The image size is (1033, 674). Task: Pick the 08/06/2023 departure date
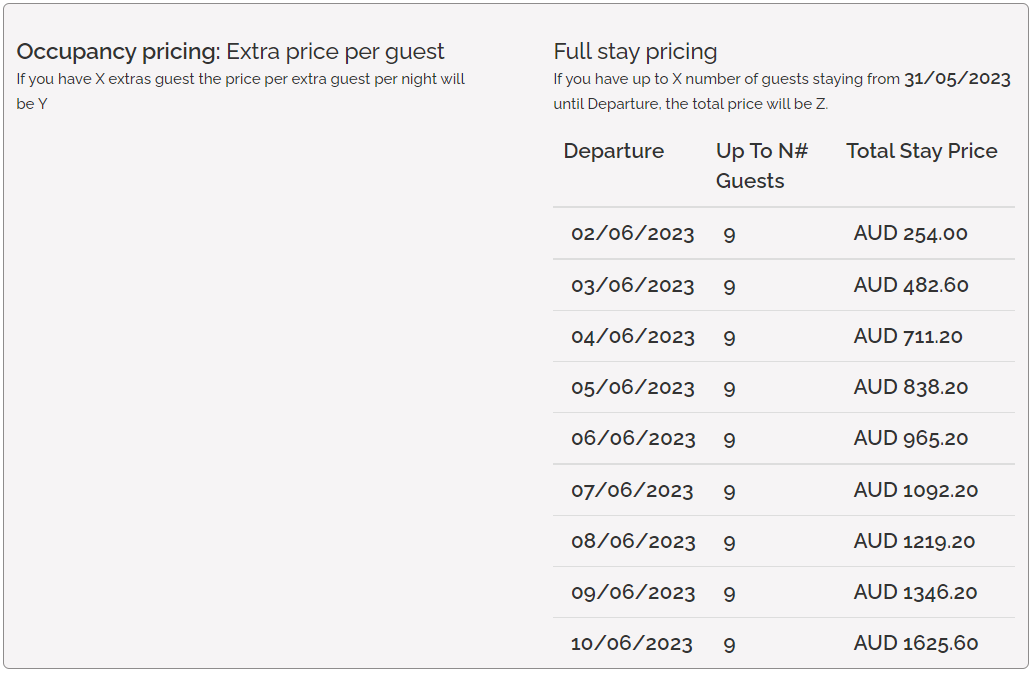[x=632, y=542]
